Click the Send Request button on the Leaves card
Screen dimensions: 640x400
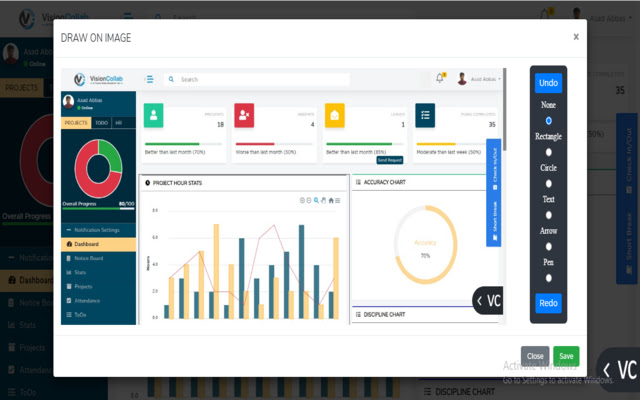(x=389, y=160)
